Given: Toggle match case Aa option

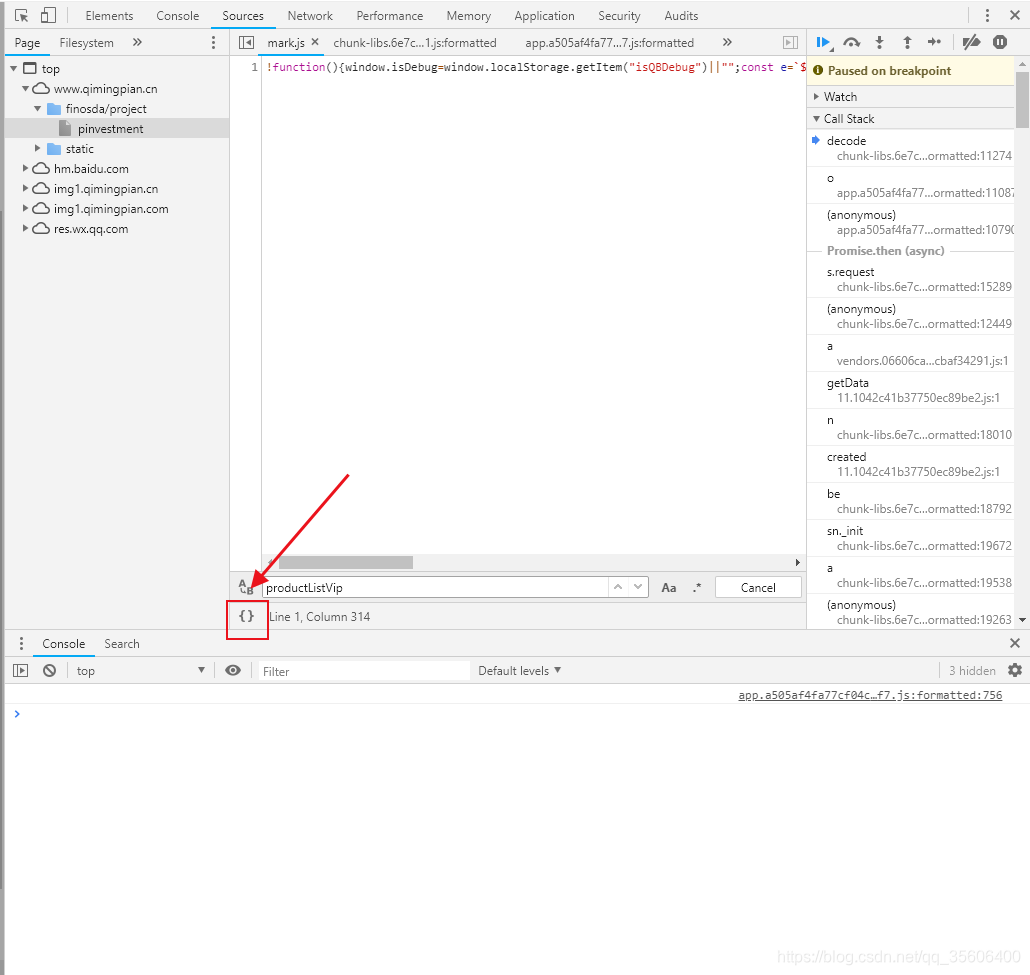Looking at the screenshot, I should point(669,588).
